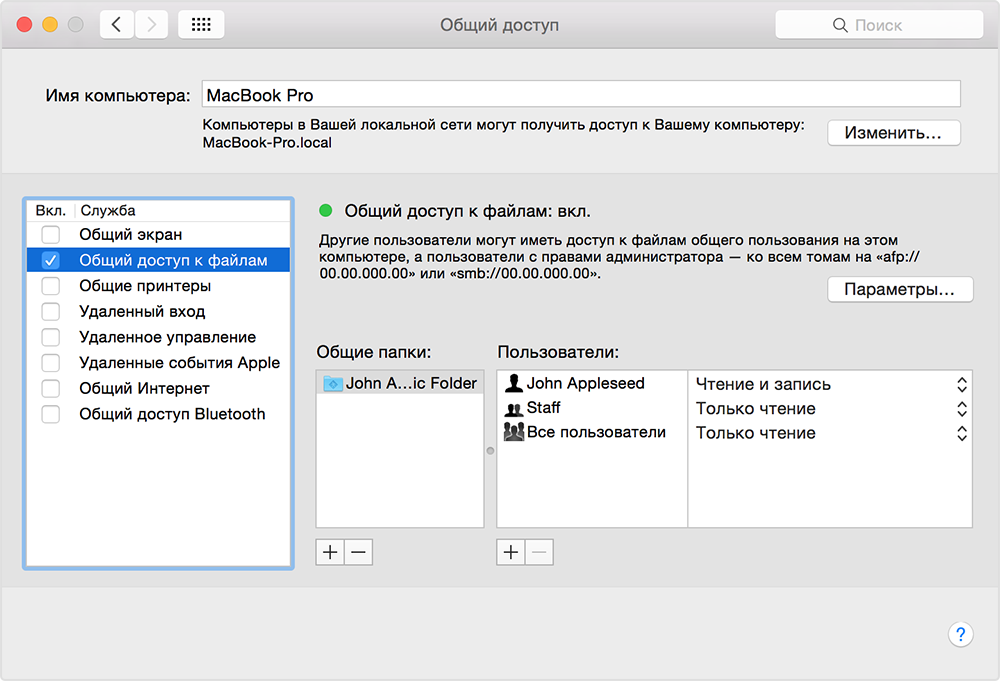Image resolution: width=1000 pixels, height=682 pixels.
Task: Open Все пользователи permission dropdown
Action: tap(961, 434)
